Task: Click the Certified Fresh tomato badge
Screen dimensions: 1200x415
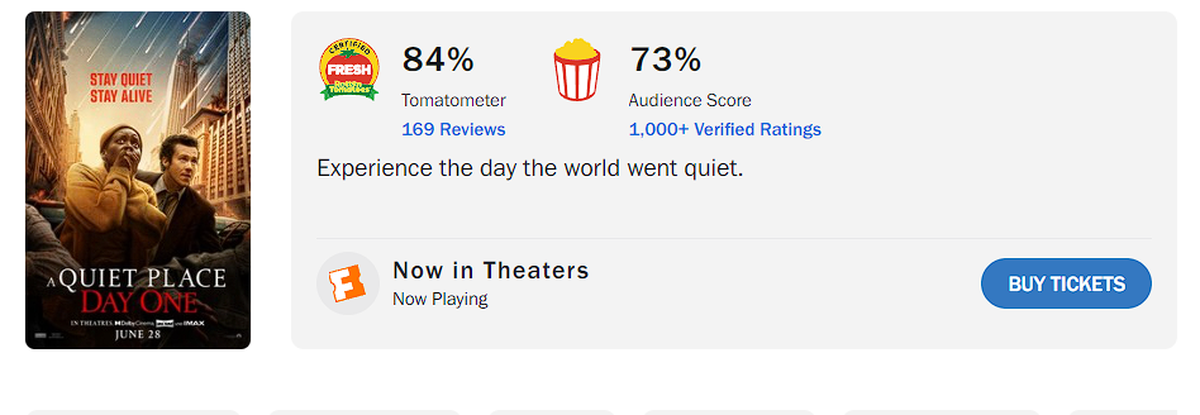Action: (x=349, y=71)
